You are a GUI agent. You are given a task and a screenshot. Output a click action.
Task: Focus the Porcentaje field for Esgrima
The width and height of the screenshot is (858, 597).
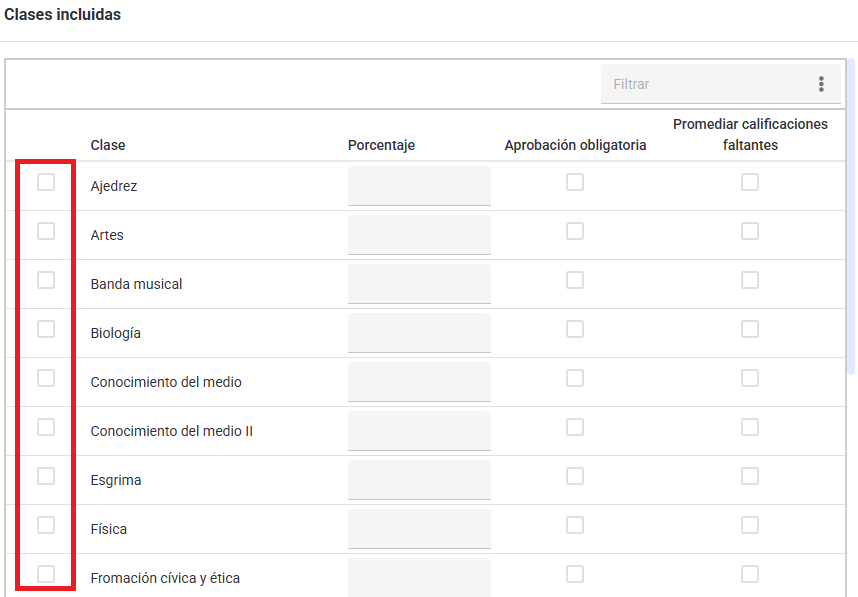[x=419, y=480]
